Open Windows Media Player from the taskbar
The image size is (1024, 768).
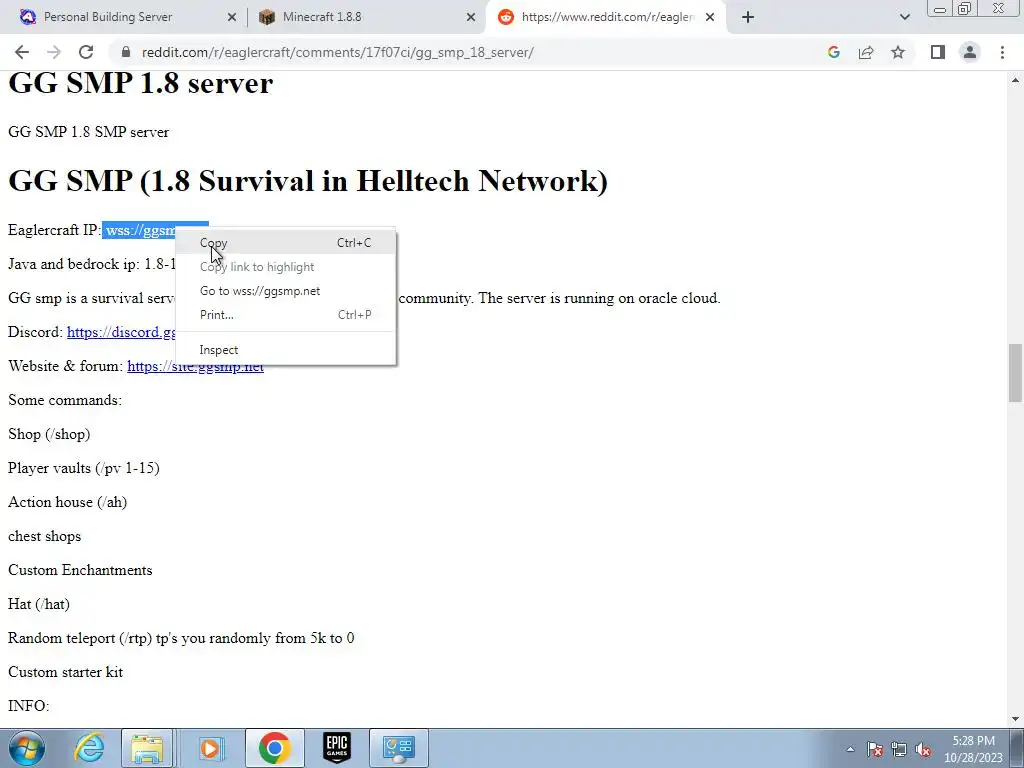pyautogui.click(x=210, y=748)
